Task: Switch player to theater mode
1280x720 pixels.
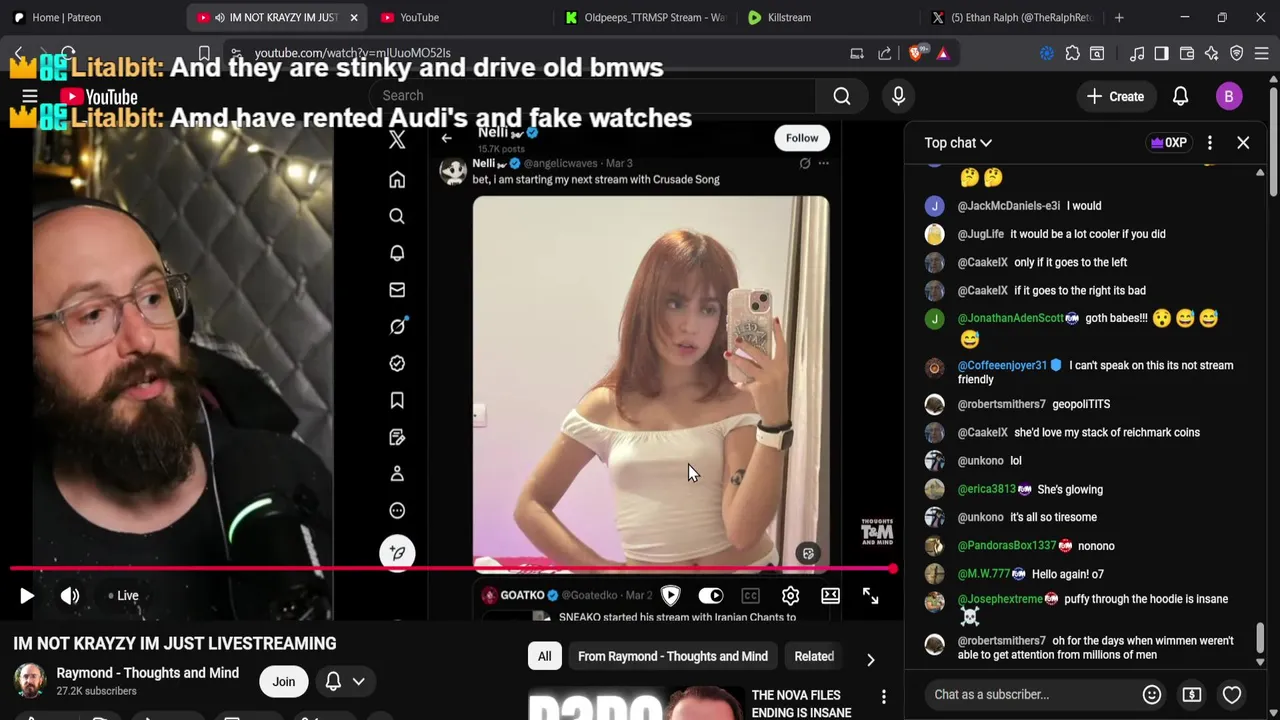Action: click(830, 596)
